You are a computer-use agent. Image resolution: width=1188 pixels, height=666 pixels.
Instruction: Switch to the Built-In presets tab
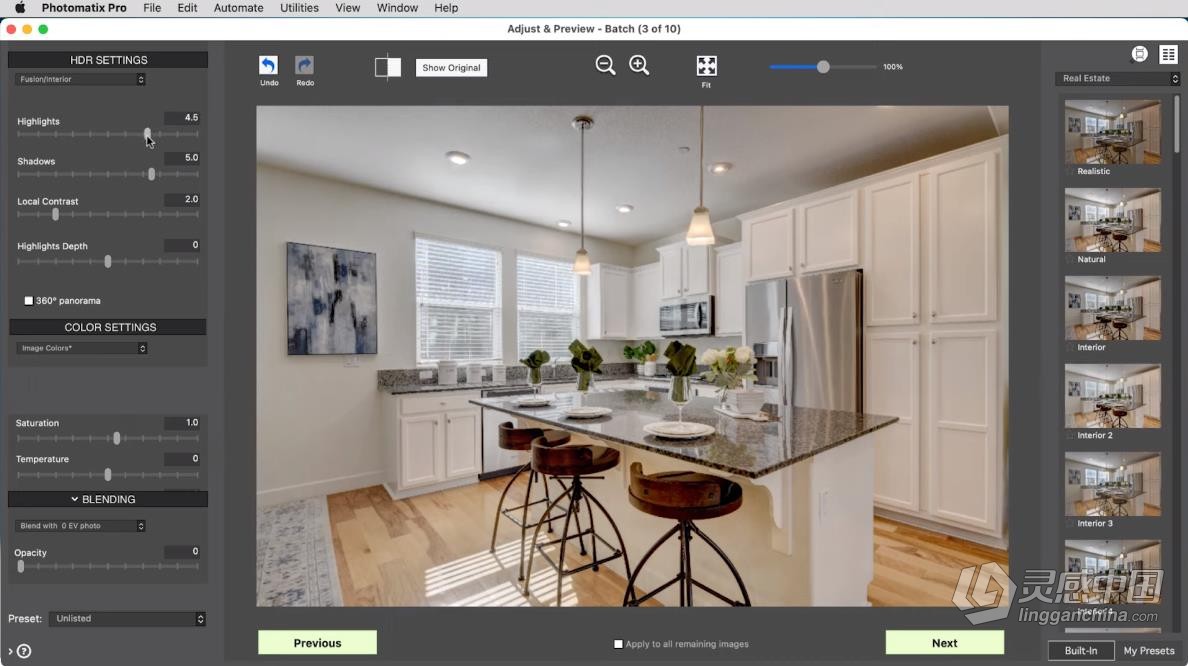pos(1081,651)
